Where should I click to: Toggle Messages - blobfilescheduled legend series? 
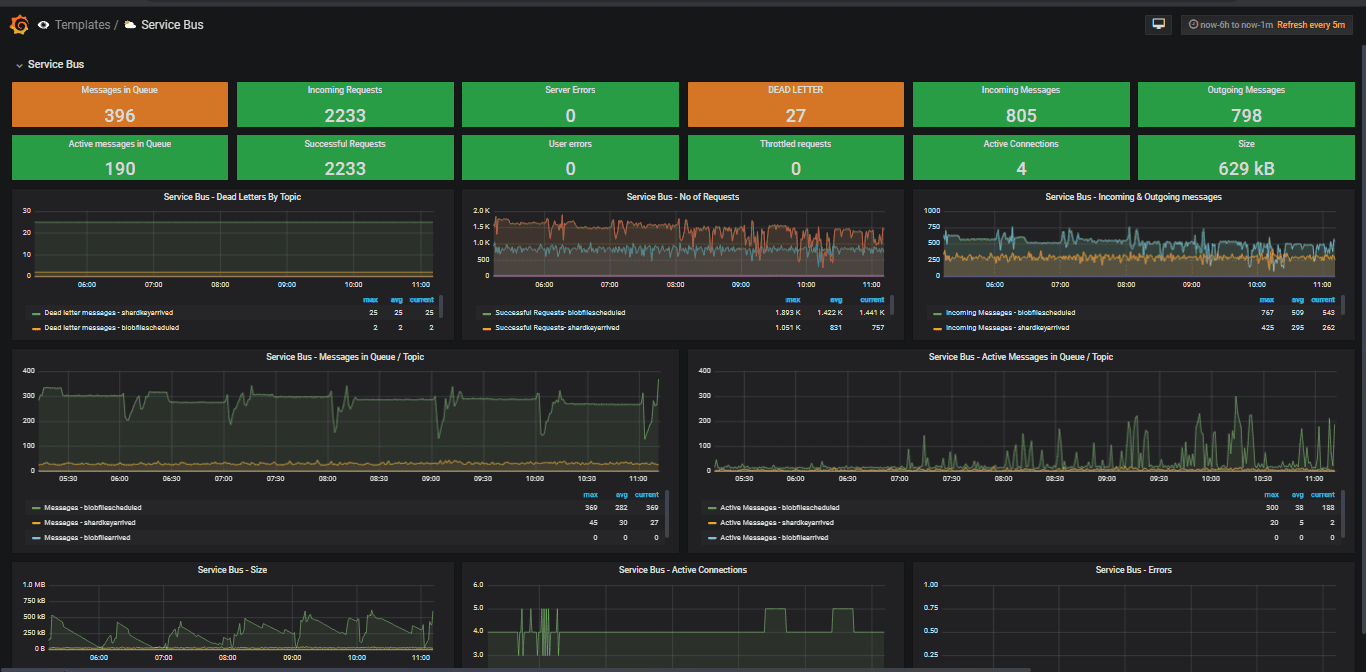point(92,507)
